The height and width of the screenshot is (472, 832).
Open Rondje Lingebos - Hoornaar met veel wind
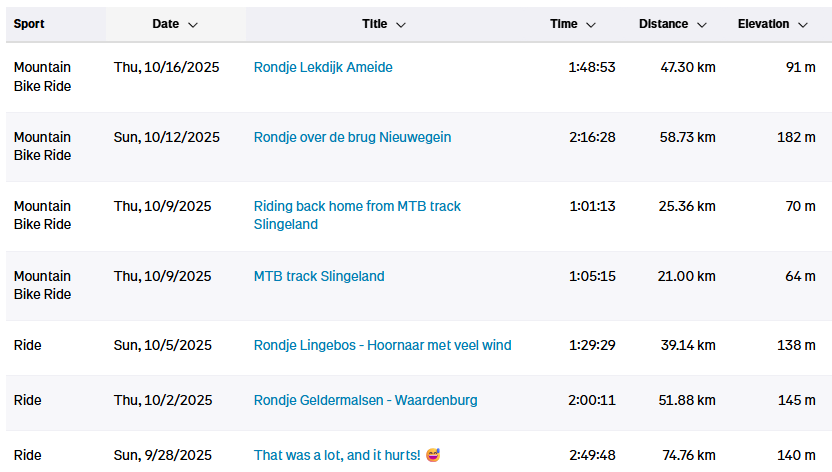coord(382,345)
